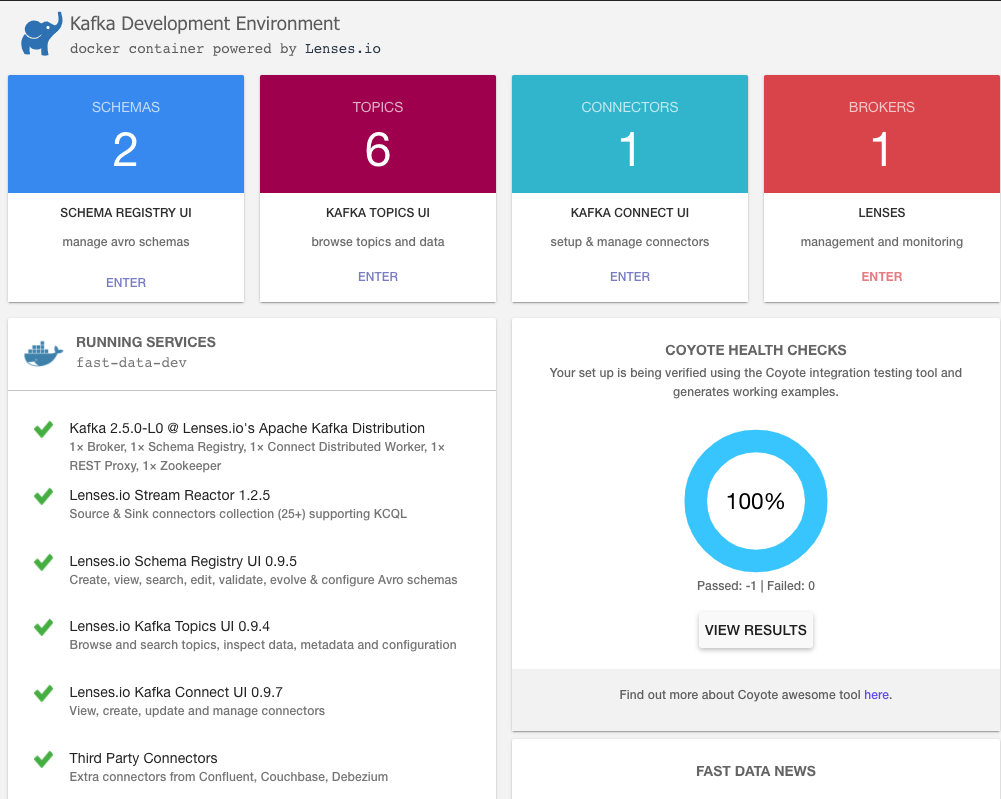Click green checkmark beside Kafka Connect UI 0.9.7

click(43, 693)
